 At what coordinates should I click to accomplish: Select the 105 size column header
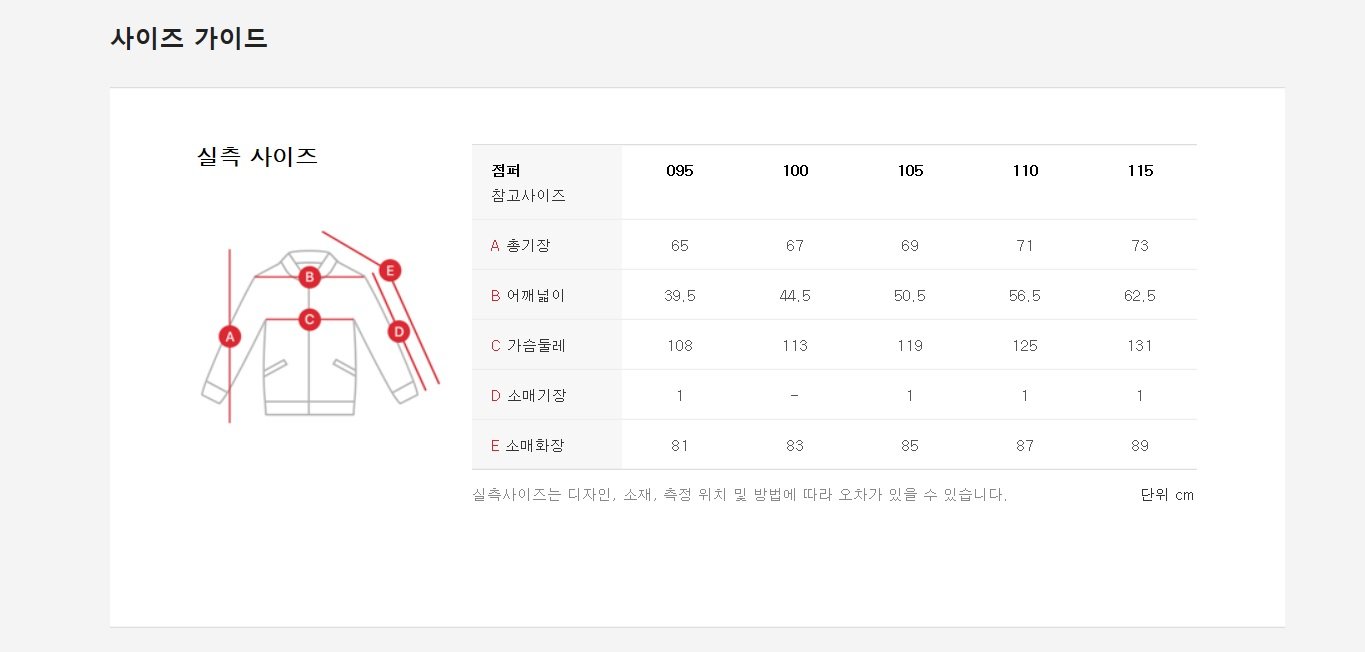click(910, 171)
